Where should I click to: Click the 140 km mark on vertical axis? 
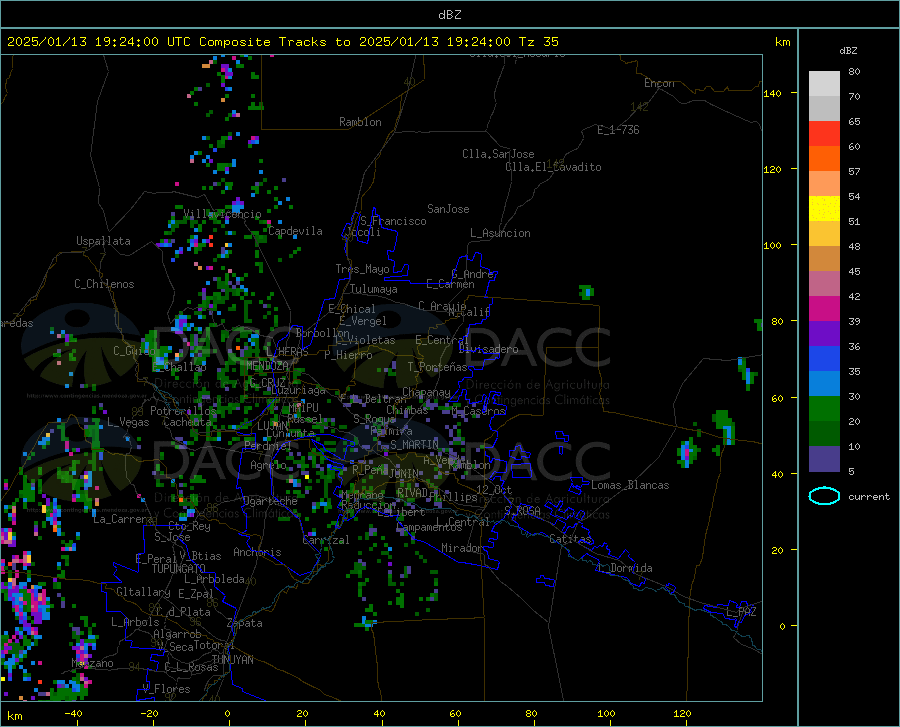point(773,93)
